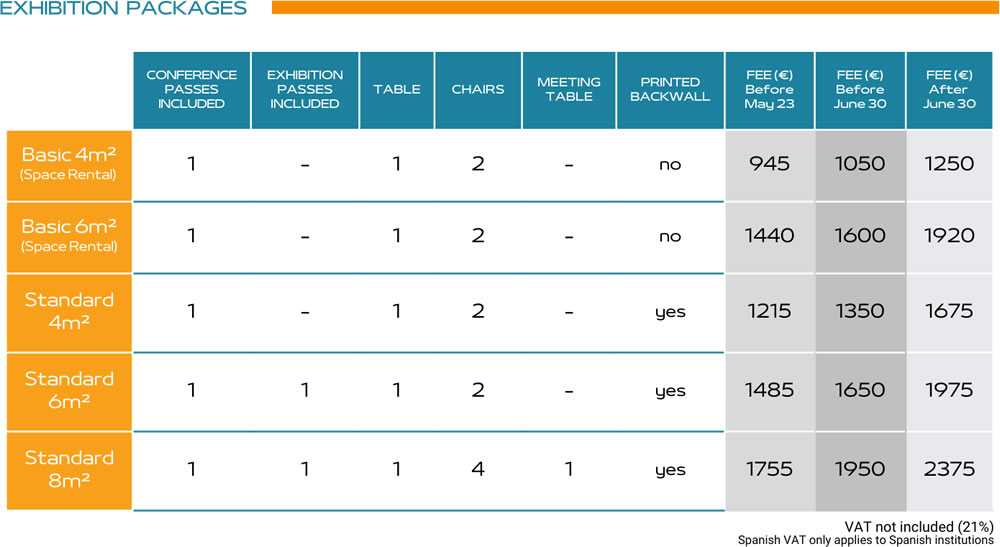This screenshot has height=547, width=1000.
Task: Select the Basic 4m² package label
Action: [x=70, y=164]
